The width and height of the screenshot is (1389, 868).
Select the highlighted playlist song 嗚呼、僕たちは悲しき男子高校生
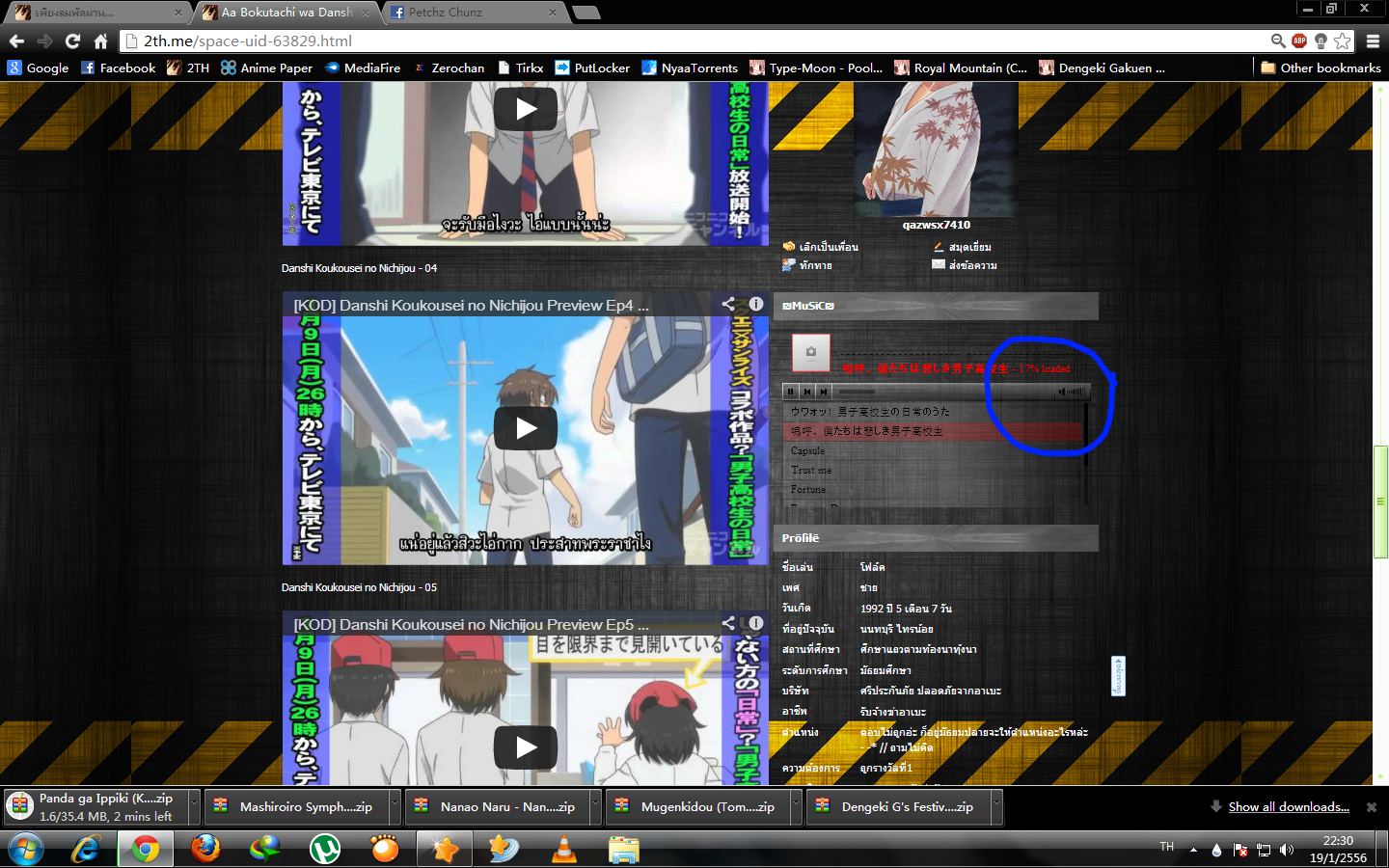tap(933, 431)
